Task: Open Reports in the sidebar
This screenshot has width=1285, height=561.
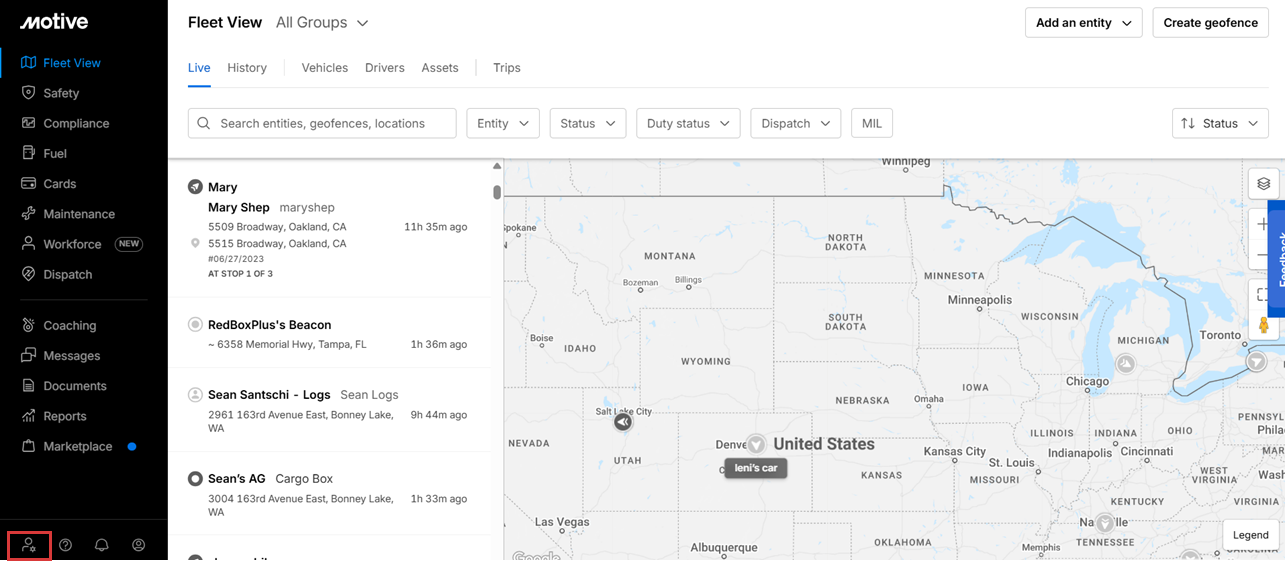Action: click(x=65, y=416)
